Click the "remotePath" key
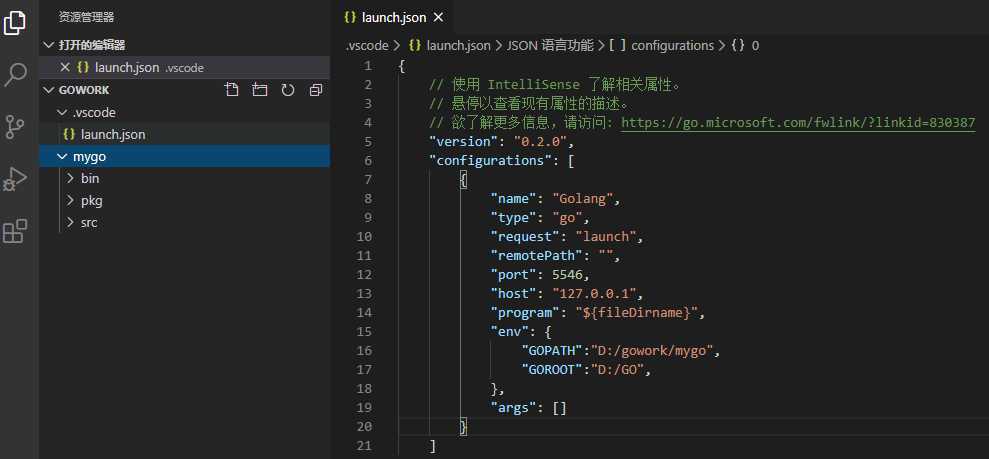This screenshot has width=989, height=459. pos(537,255)
